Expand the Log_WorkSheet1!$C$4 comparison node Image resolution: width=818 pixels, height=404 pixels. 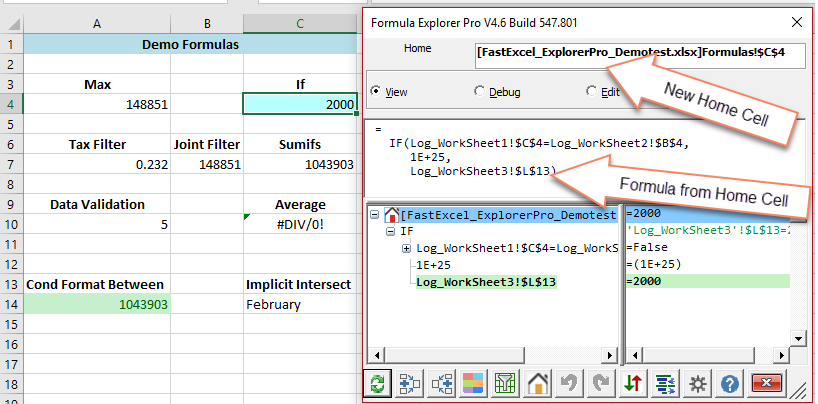(406, 248)
